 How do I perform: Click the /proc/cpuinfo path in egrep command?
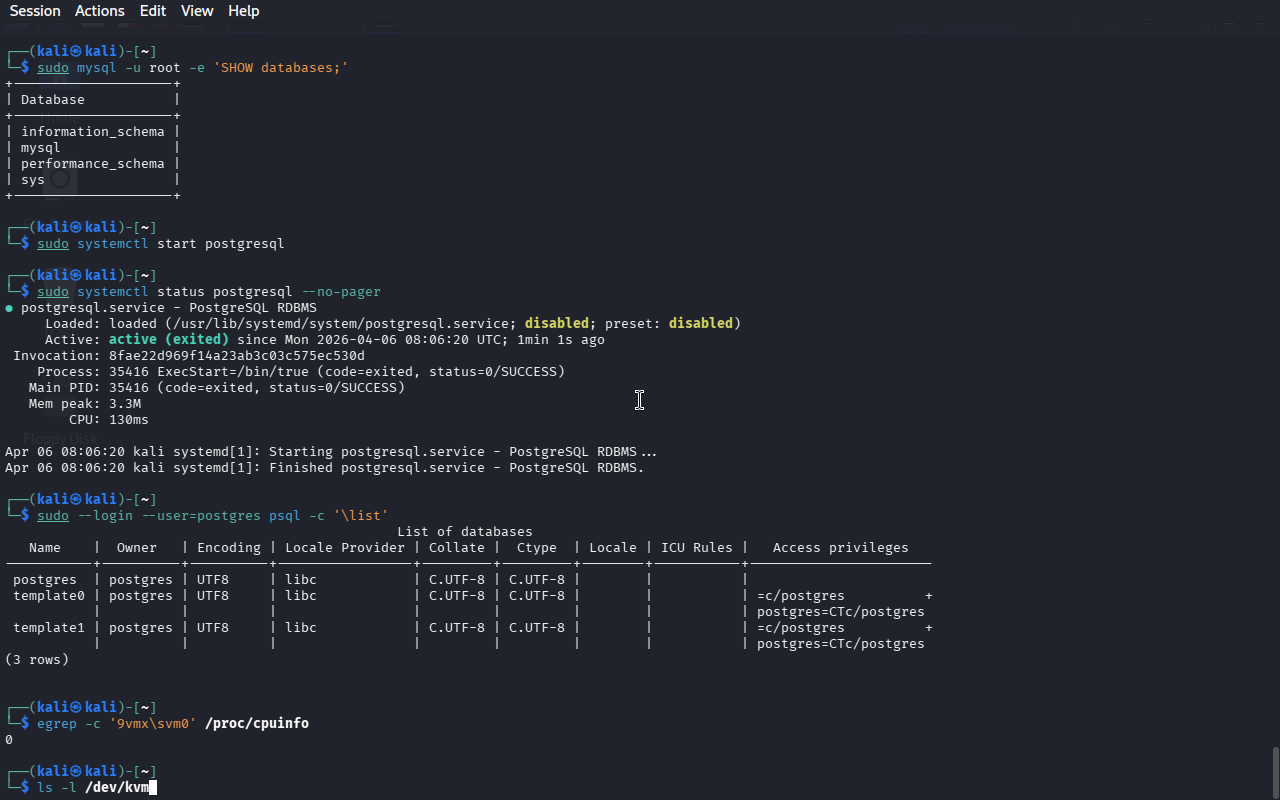click(x=257, y=723)
